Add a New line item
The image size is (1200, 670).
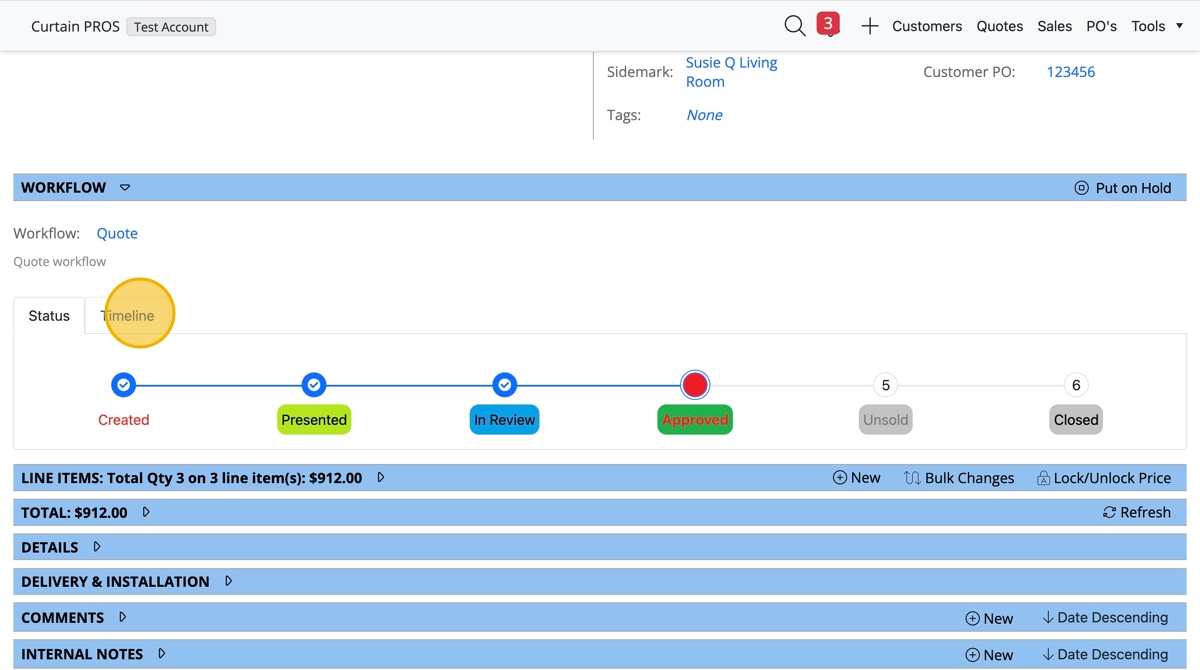tap(857, 478)
